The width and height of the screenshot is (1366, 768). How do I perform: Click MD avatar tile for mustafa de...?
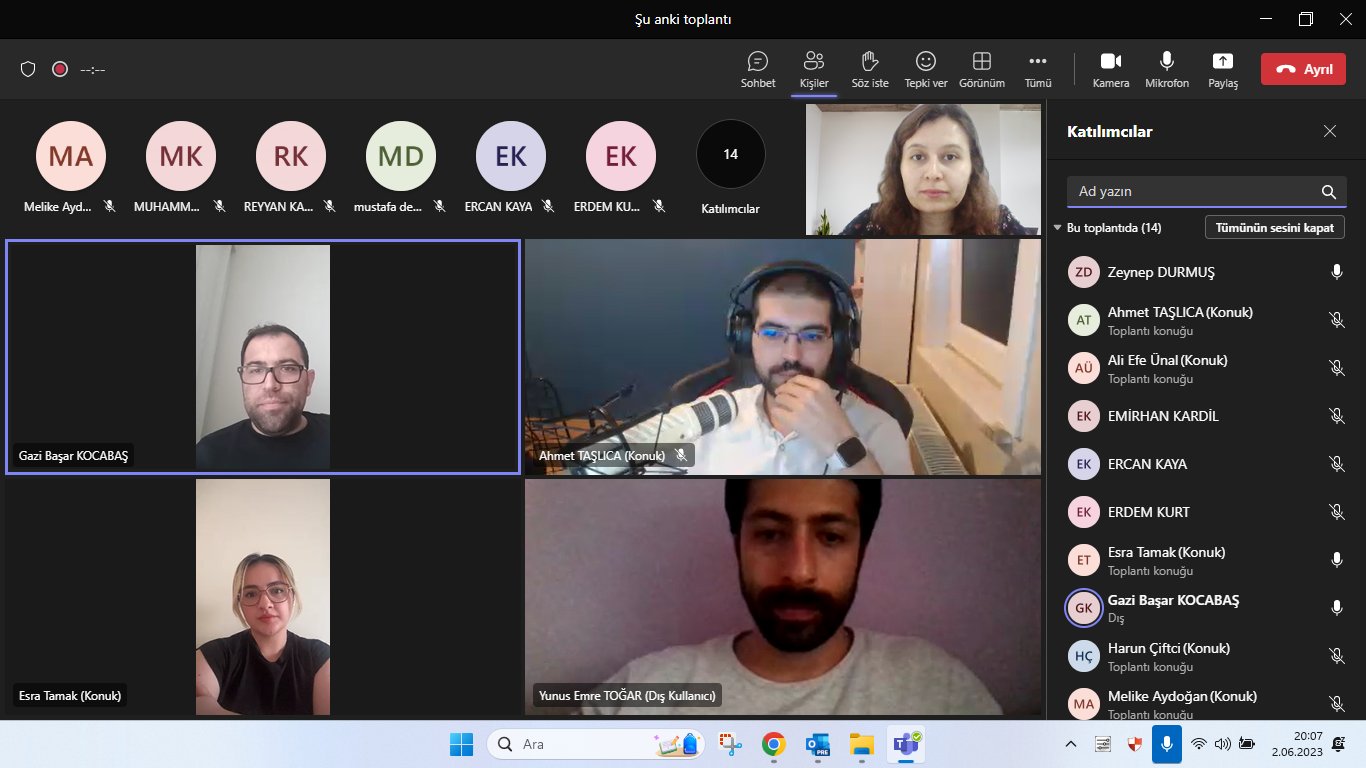401,156
